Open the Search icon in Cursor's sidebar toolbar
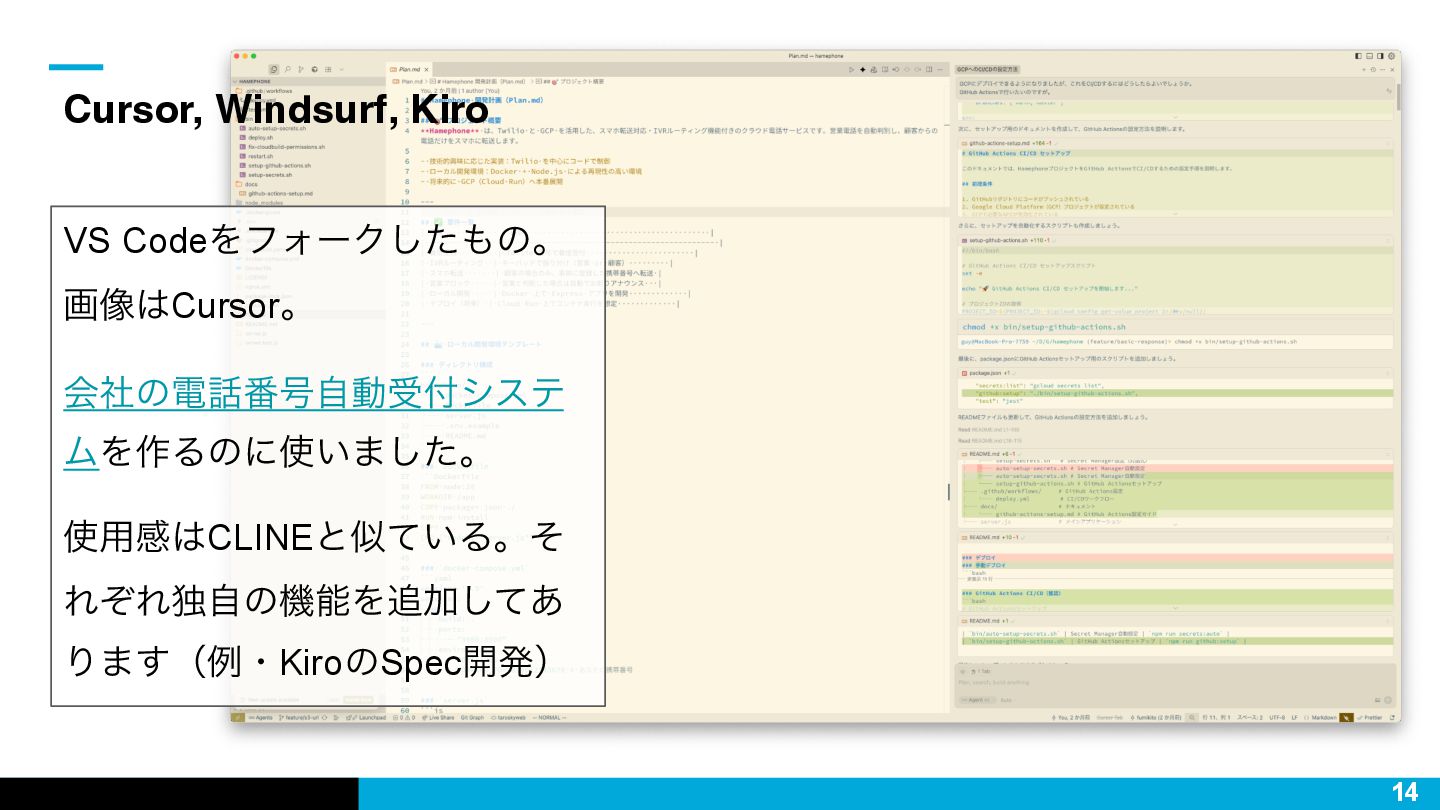Image resolution: width=1440 pixels, height=810 pixels. 287,69
